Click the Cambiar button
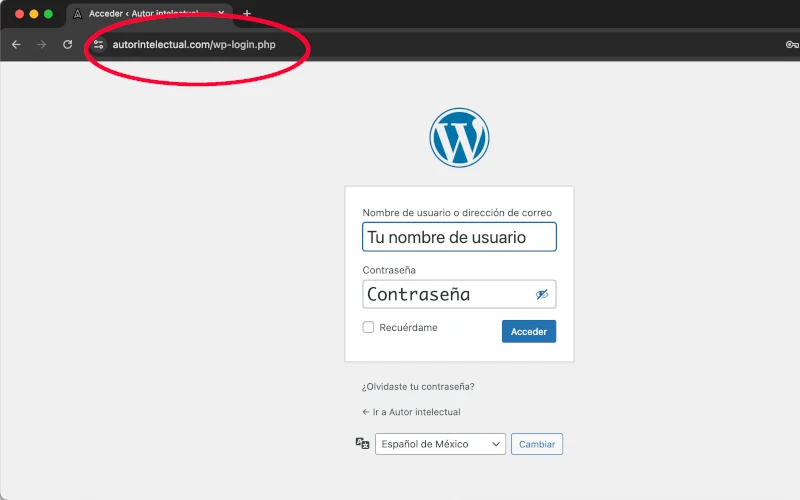Viewport: 800px width, 500px height. pyautogui.click(x=537, y=444)
